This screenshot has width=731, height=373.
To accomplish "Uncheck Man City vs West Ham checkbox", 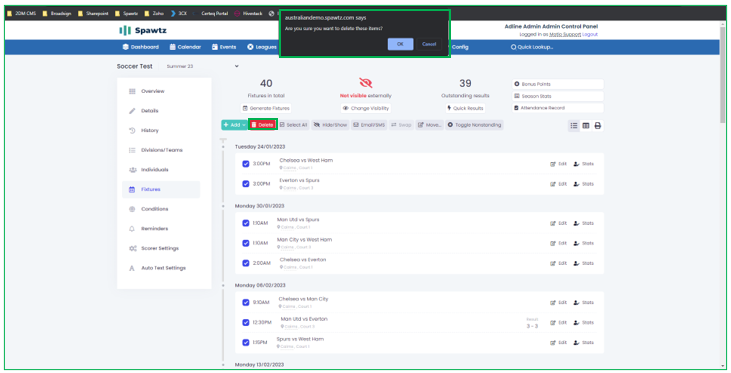I will coord(246,243).
